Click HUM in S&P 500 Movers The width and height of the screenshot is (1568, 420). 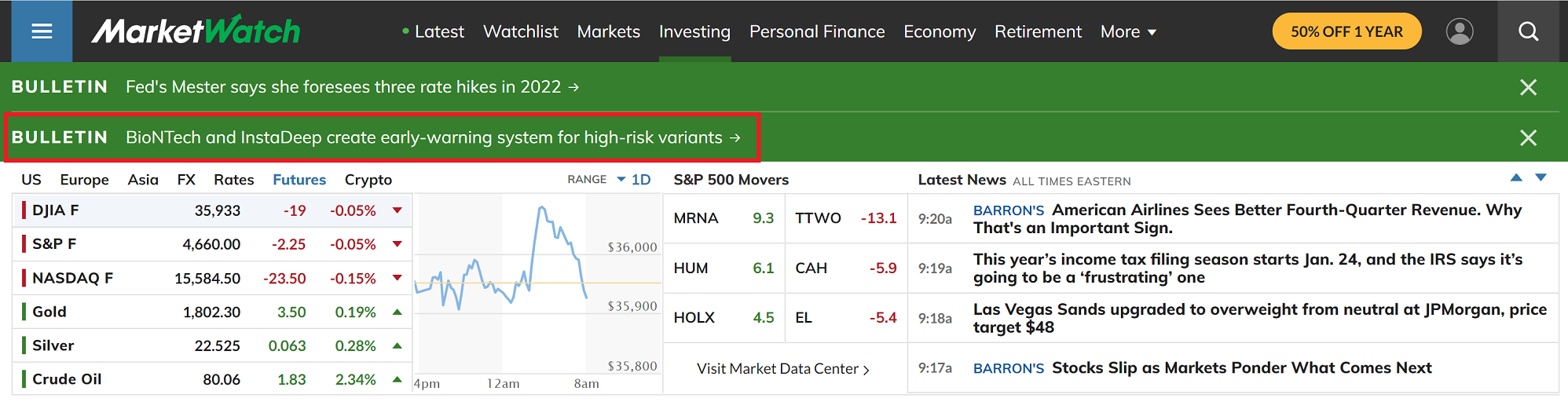click(691, 268)
